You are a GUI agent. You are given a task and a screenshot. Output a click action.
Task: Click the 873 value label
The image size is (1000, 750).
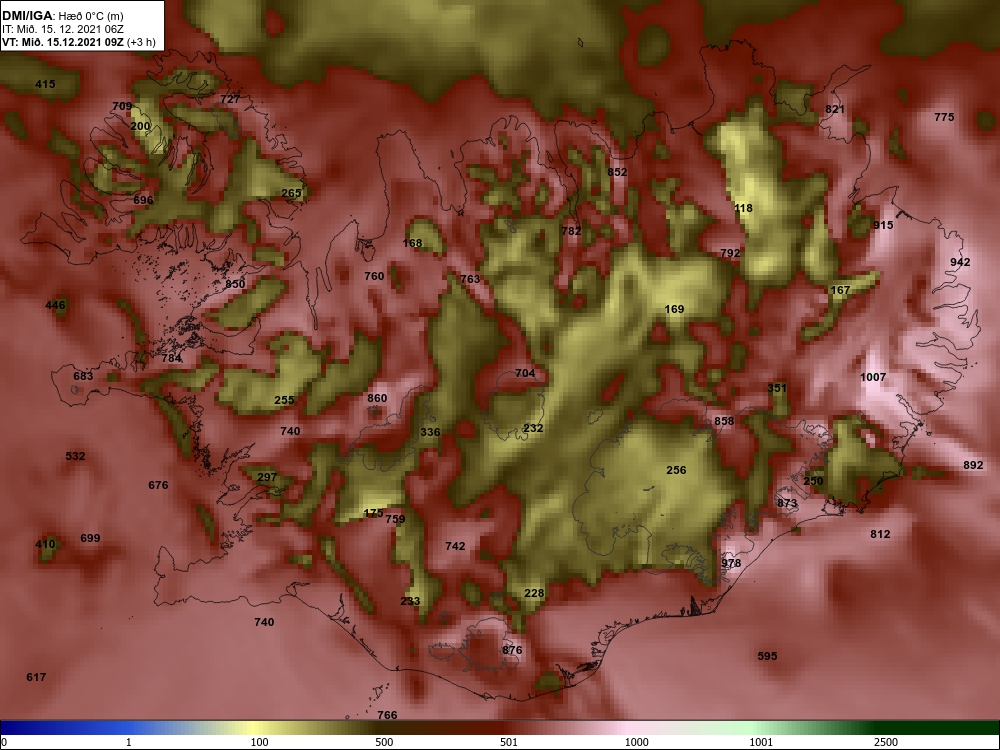[787, 503]
